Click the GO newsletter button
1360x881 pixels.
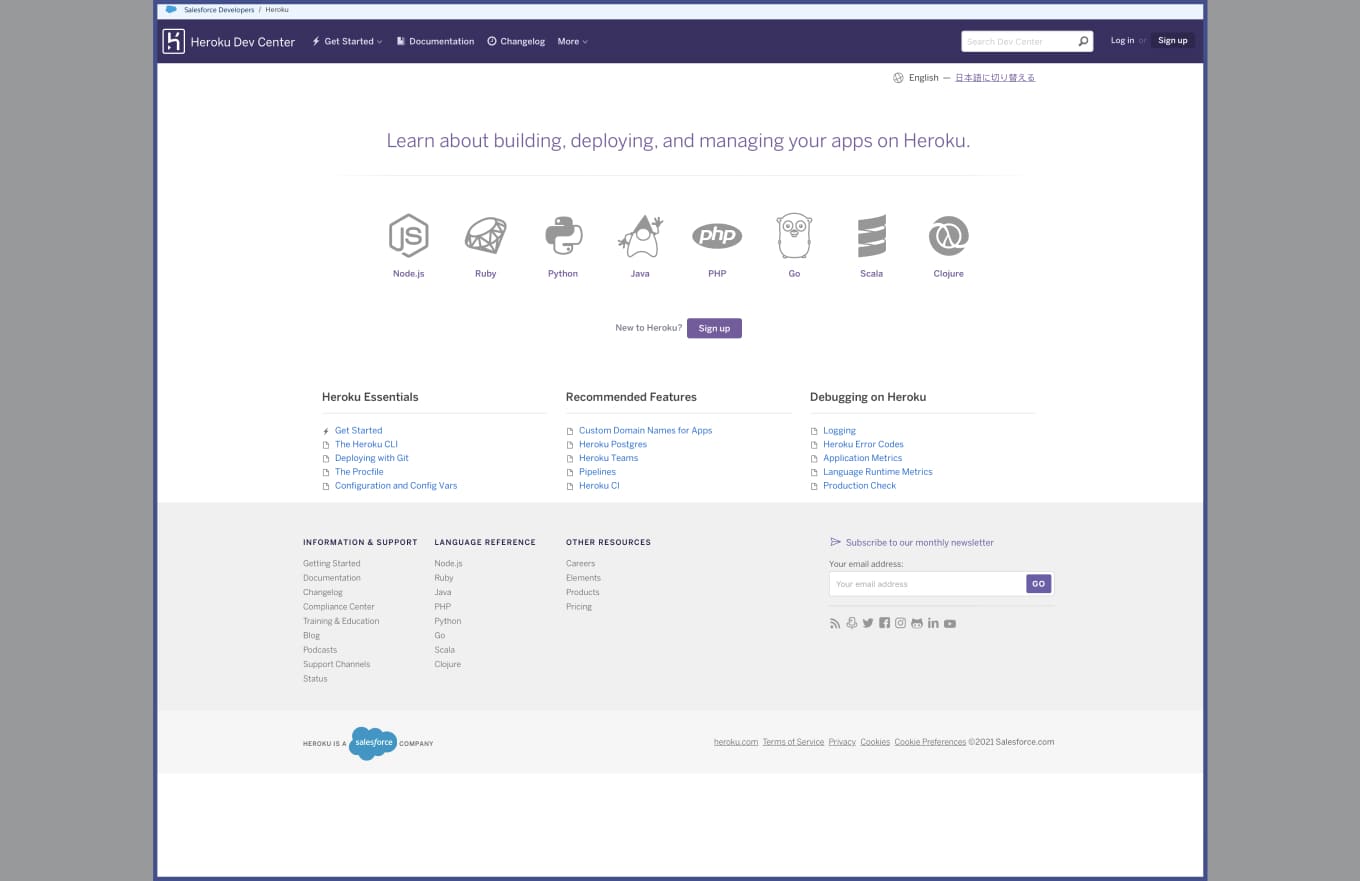tap(1038, 584)
